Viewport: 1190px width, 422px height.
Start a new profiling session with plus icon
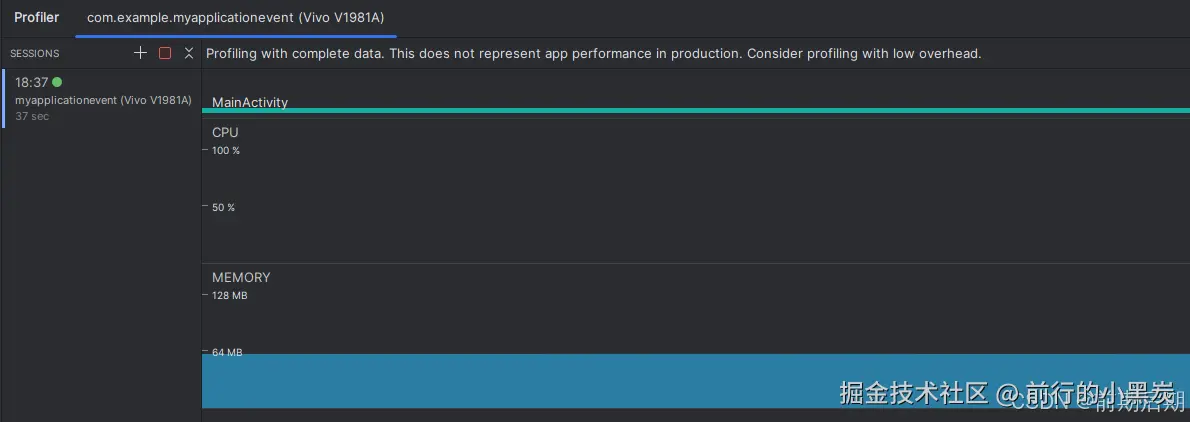coord(141,53)
